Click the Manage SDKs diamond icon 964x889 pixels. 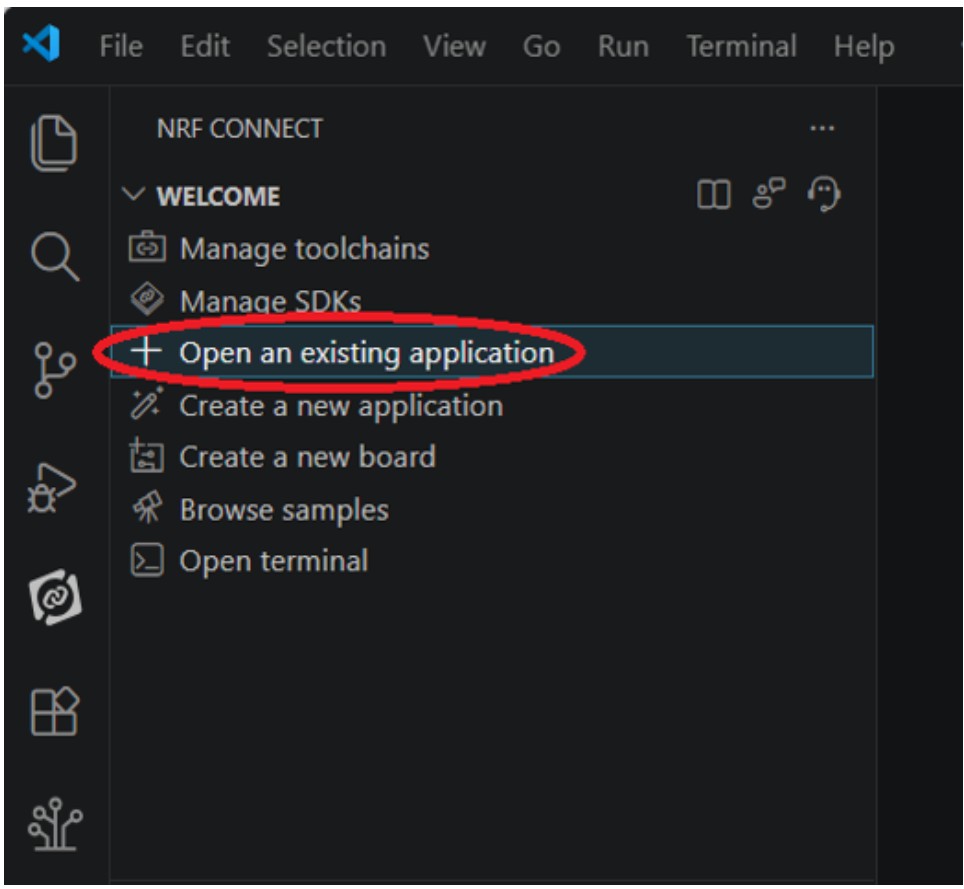tap(147, 299)
